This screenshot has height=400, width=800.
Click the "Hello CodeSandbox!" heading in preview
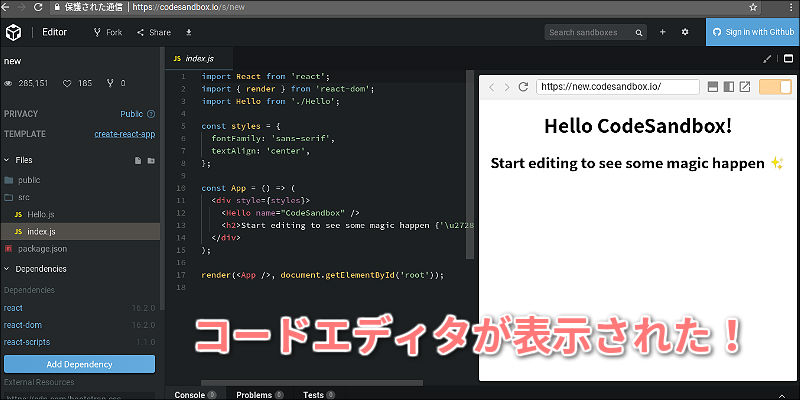click(x=638, y=126)
